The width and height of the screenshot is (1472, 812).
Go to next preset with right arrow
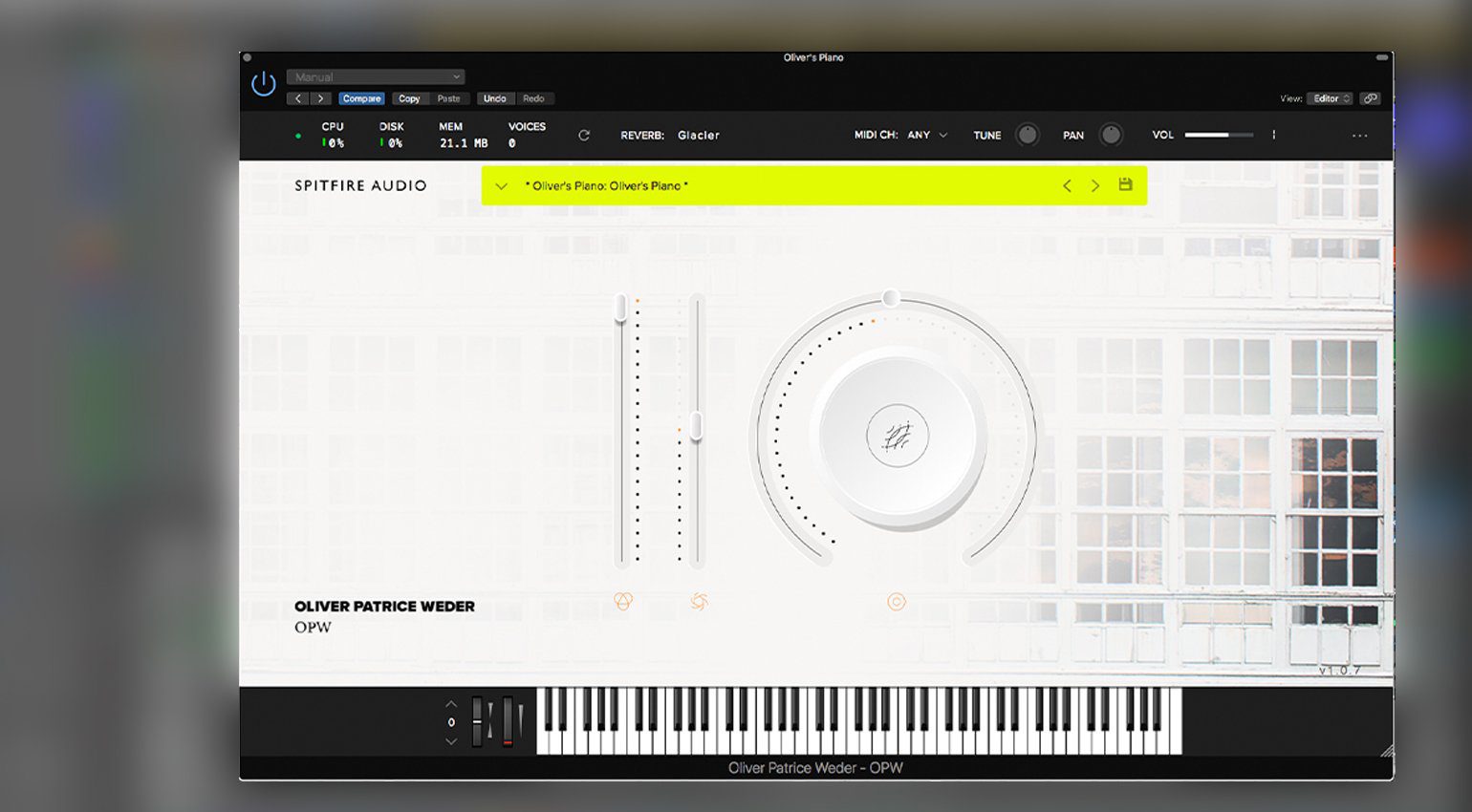(x=1095, y=186)
